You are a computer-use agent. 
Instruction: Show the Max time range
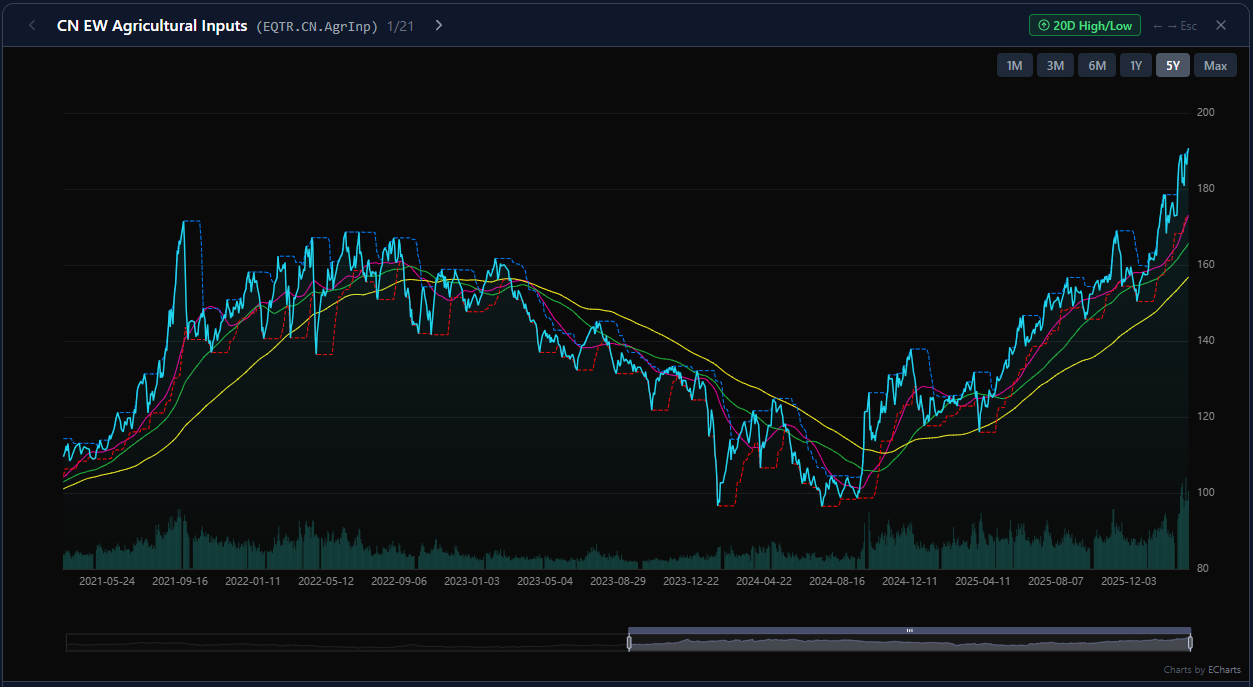click(x=1215, y=65)
